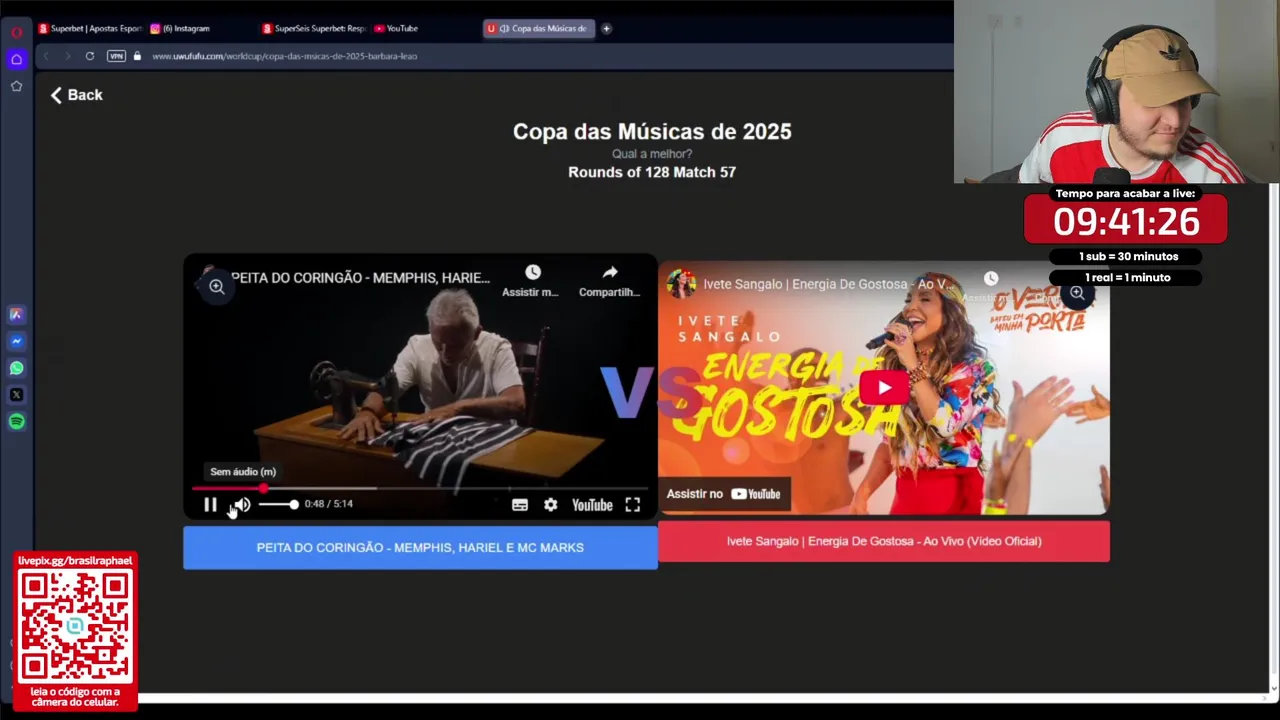Vote for Ivete Sangalo Energia De Gostosa

tap(884, 541)
